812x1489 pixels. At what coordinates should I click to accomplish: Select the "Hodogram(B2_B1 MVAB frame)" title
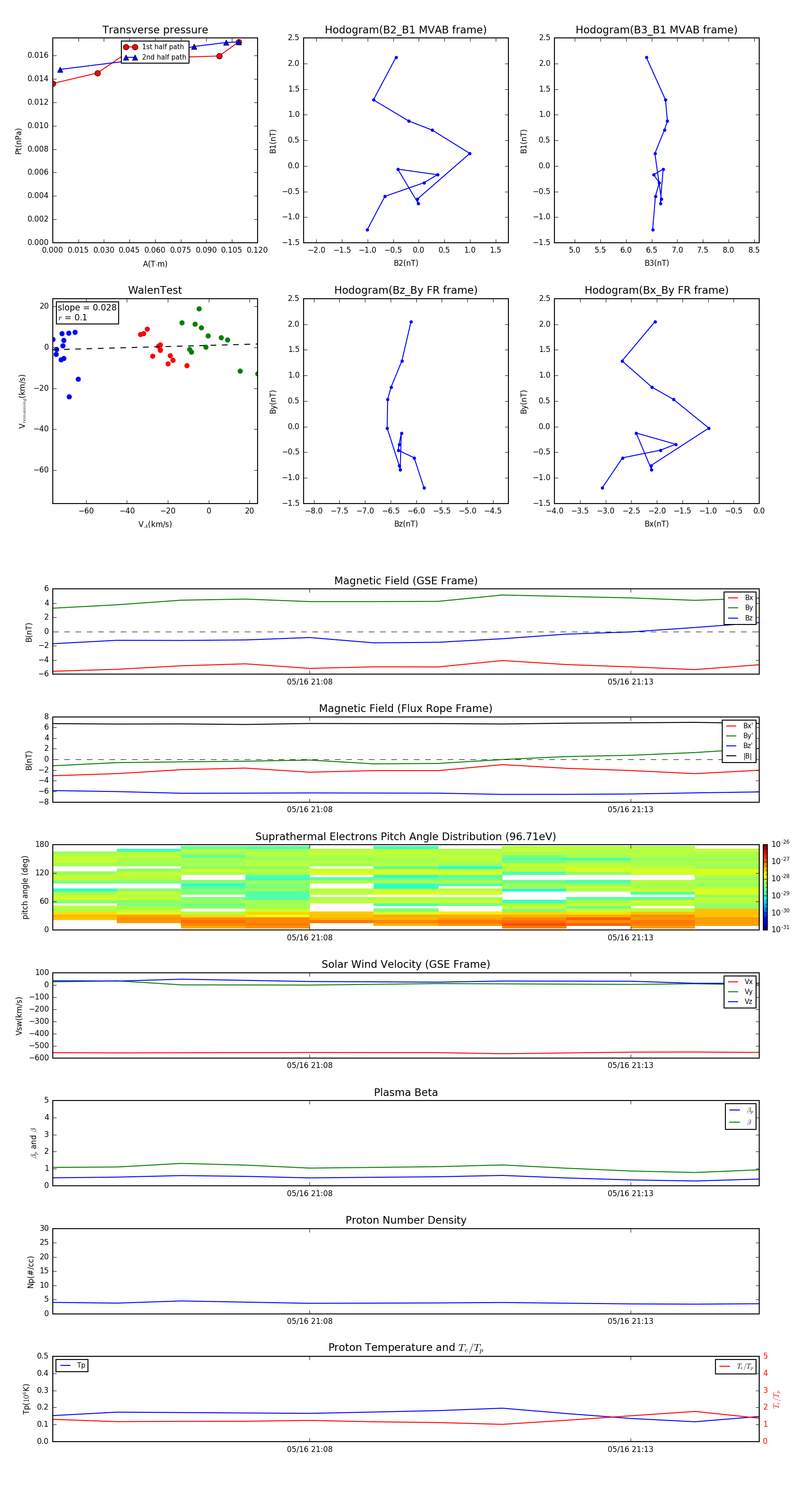pos(406,30)
